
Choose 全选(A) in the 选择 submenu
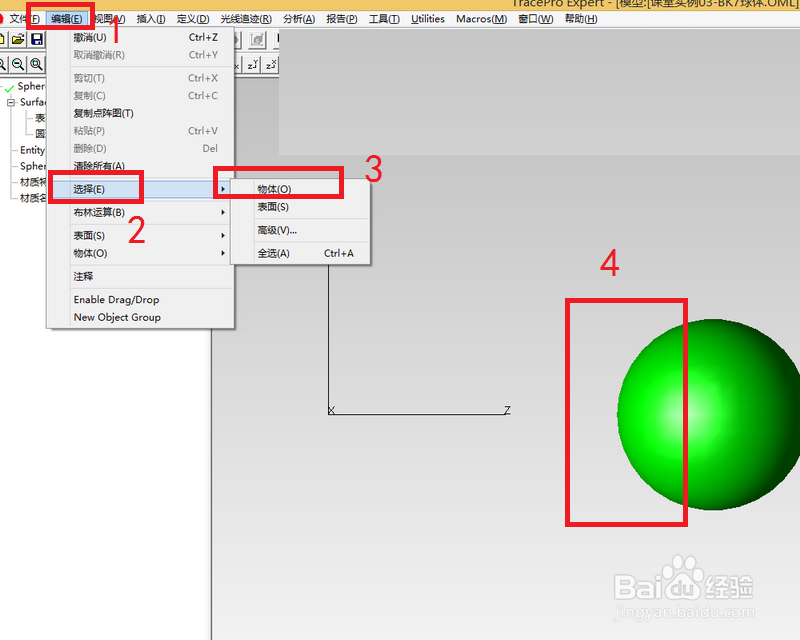(x=300, y=253)
